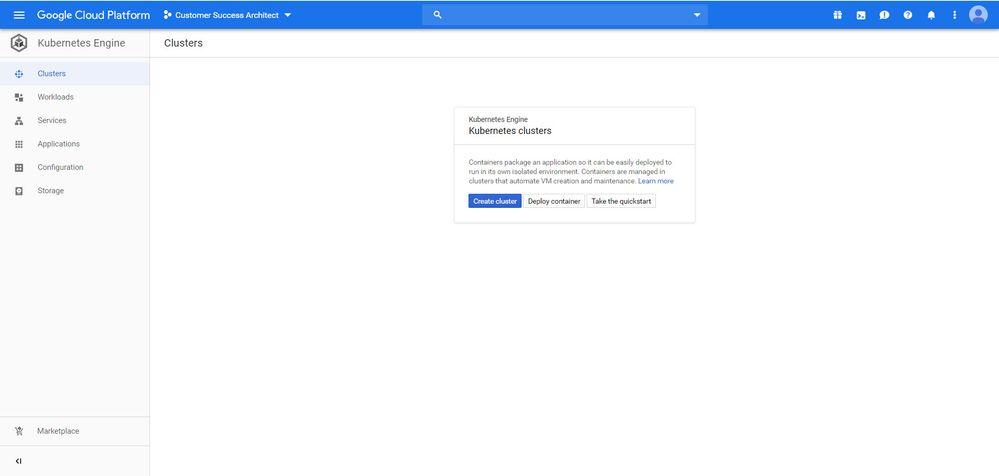Open Applications in the sidebar
The width and height of the screenshot is (999, 476).
75,144
